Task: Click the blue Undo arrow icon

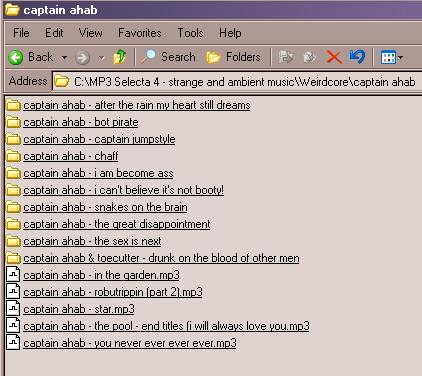Action: (x=357, y=57)
